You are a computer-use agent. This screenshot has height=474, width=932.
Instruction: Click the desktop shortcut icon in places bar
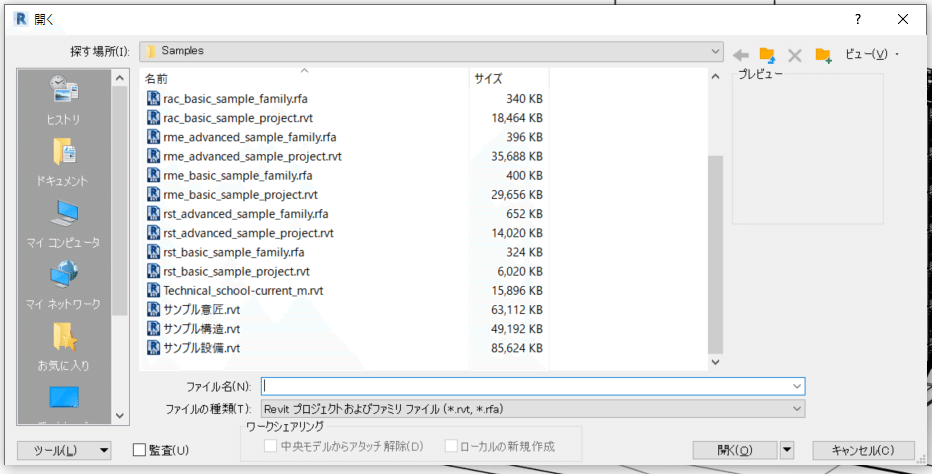click(x=64, y=397)
